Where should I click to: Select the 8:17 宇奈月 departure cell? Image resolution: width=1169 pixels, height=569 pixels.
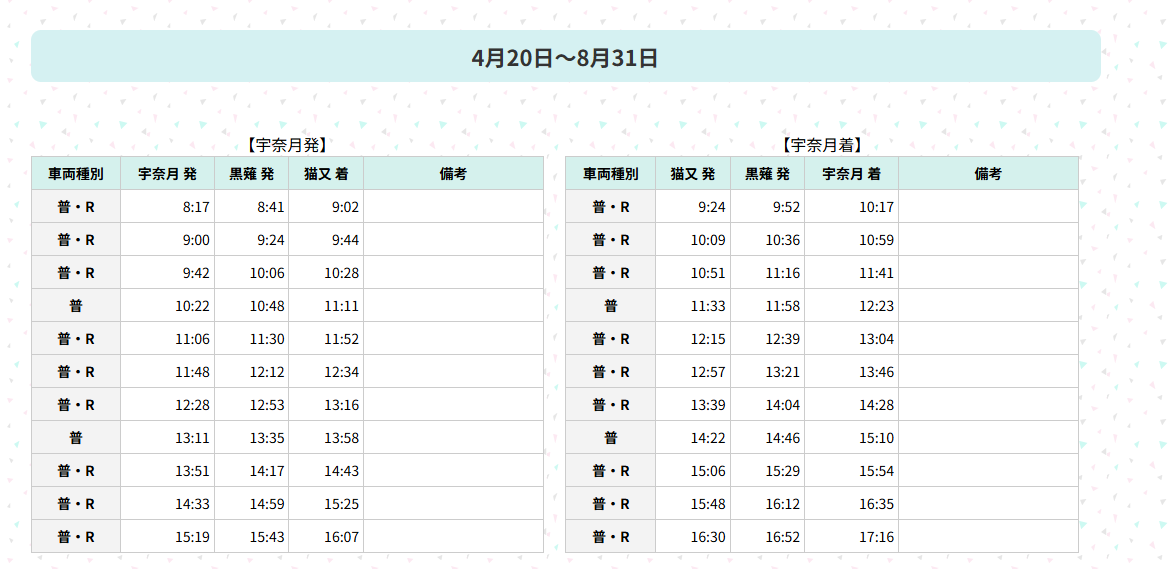tap(167, 207)
